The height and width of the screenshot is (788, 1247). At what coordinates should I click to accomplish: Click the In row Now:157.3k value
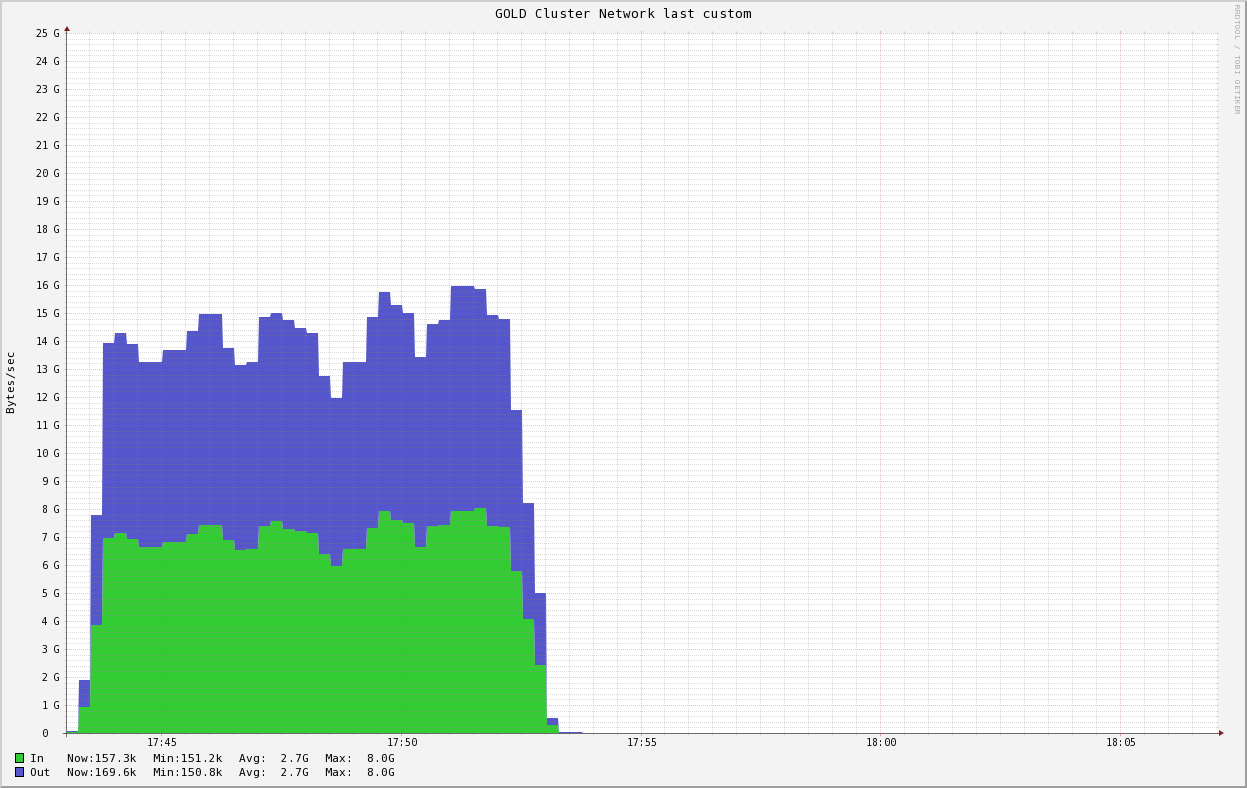click(x=101, y=758)
